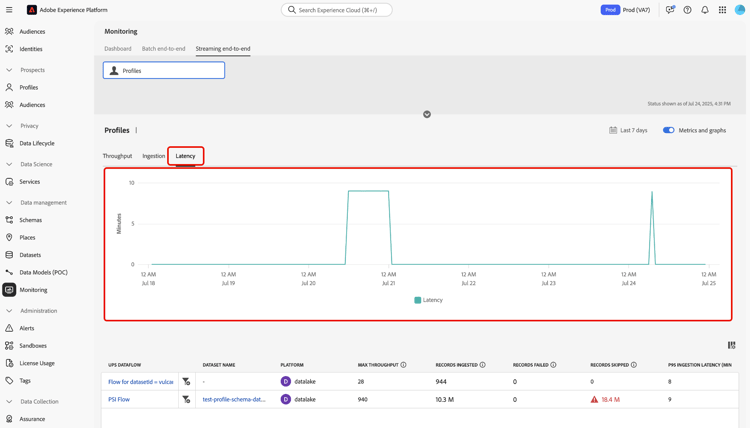
Task: Open the column settings icon above table
Action: (x=731, y=345)
